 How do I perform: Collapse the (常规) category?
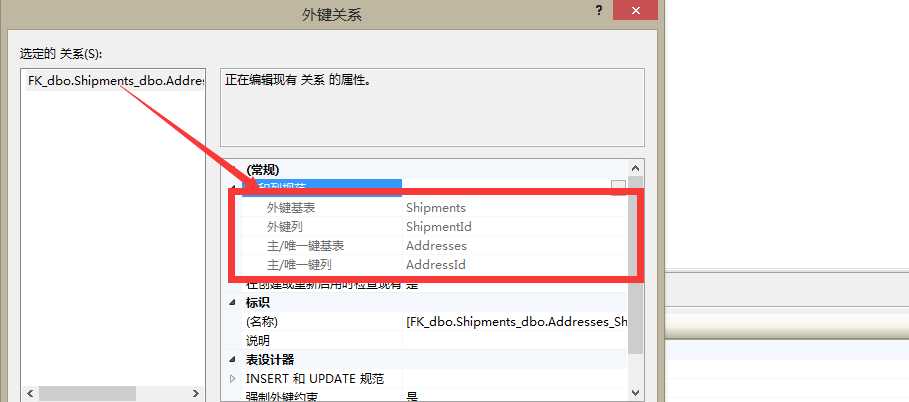(x=233, y=171)
